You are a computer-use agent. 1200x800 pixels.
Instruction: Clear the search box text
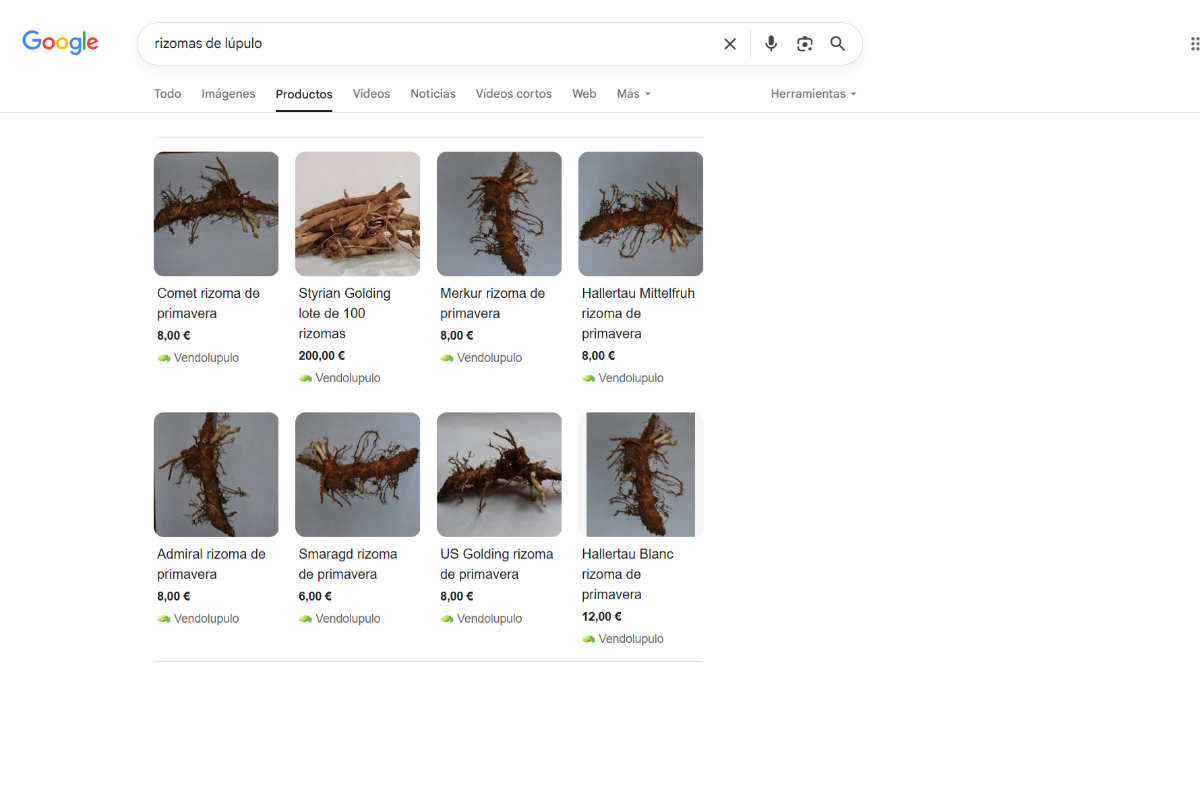pyautogui.click(x=730, y=44)
